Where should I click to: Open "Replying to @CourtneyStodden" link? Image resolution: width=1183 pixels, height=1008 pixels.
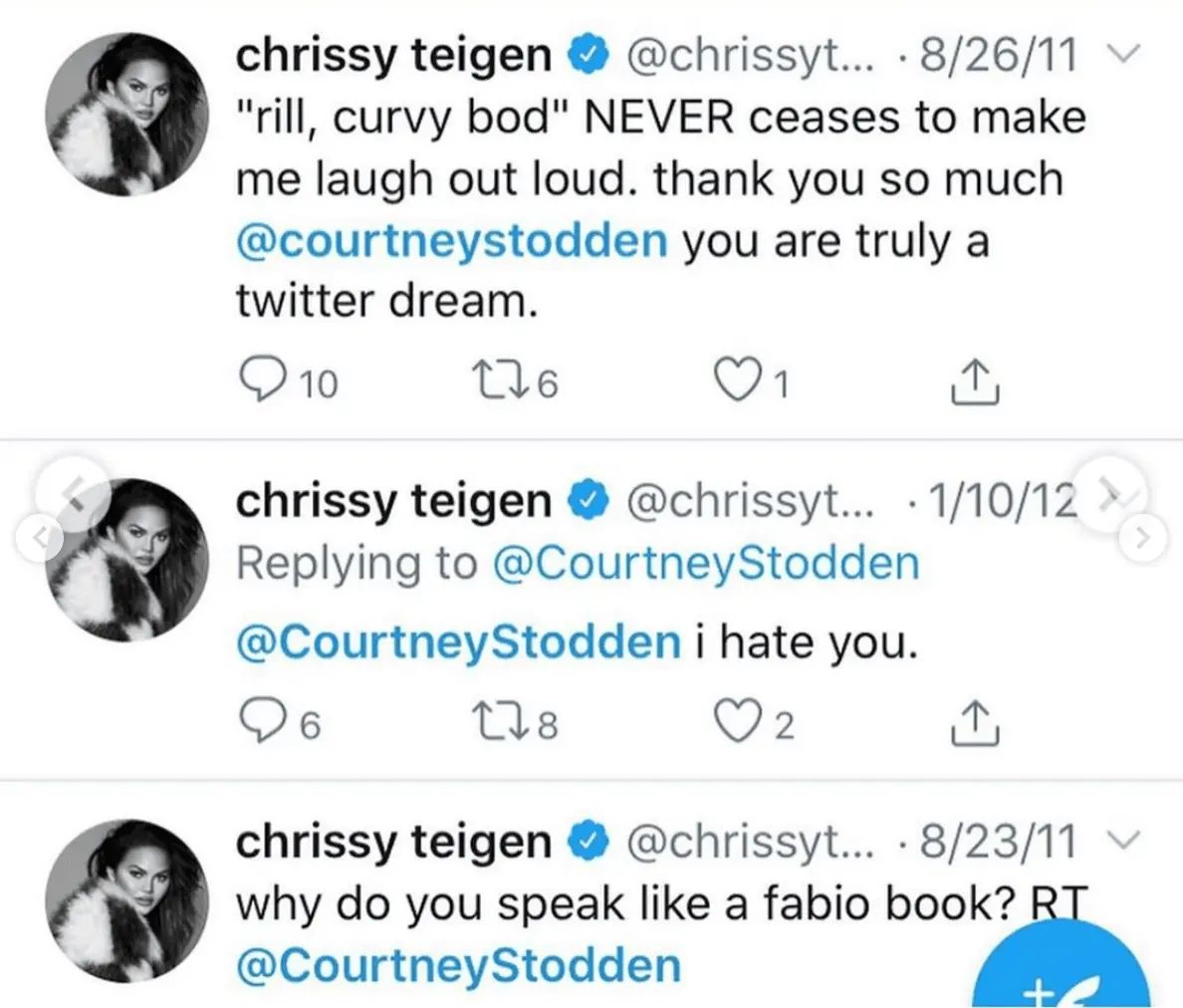point(705,564)
